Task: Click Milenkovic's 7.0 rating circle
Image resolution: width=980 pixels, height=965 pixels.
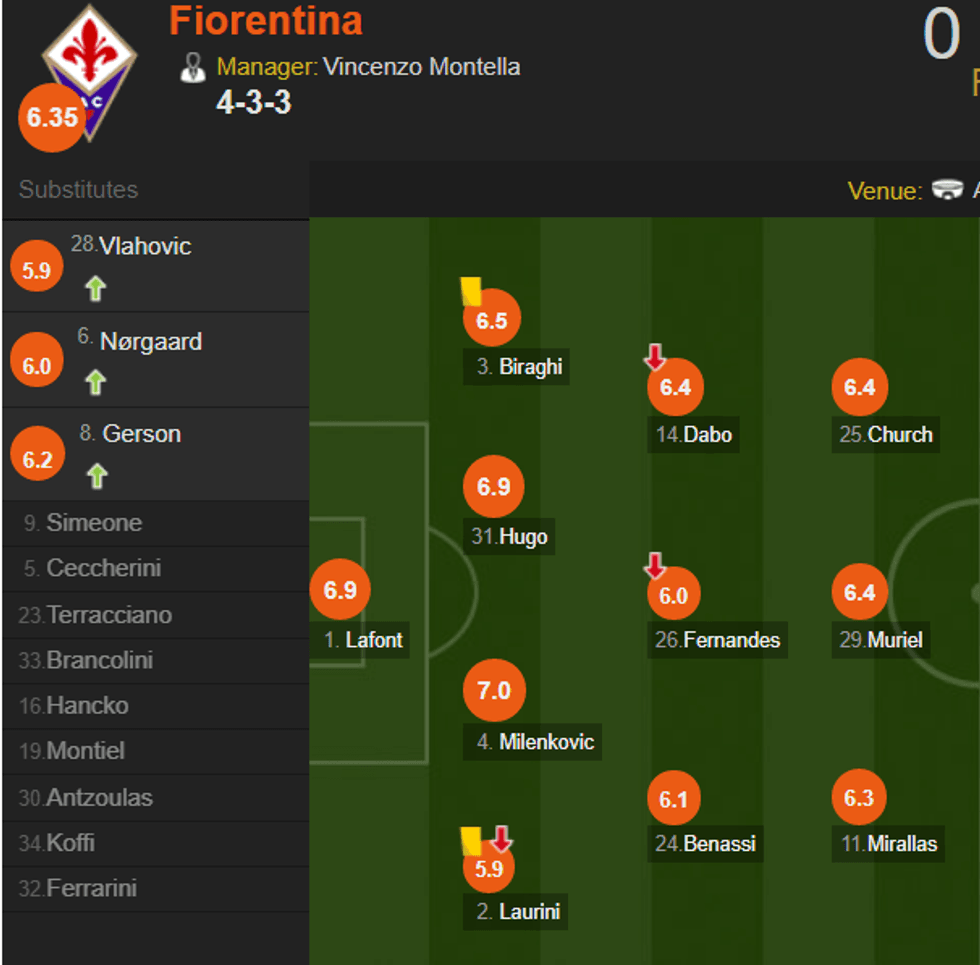Action: pos(494,691)
